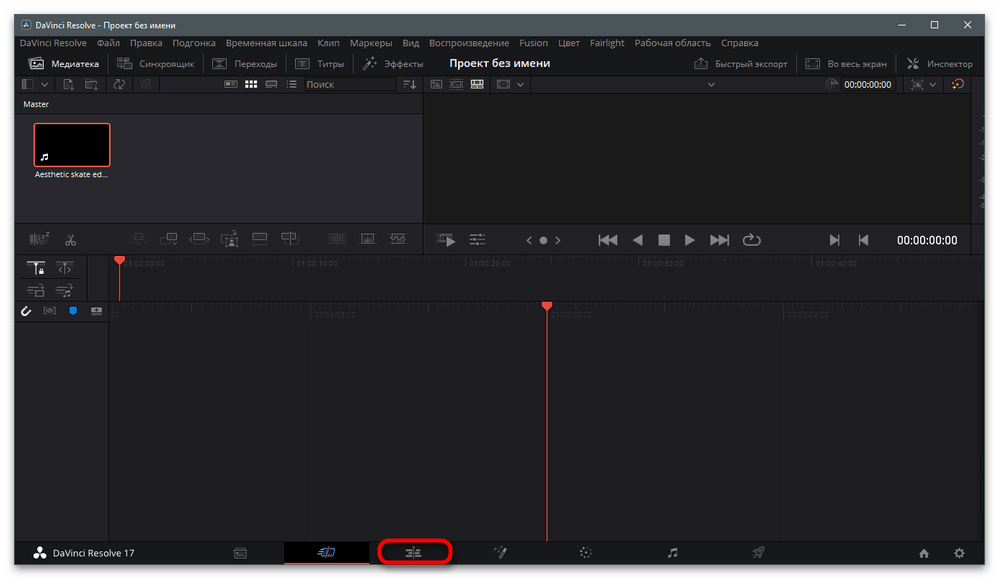Screen dimensions: 999x579
Task: Select the split clip scissors tool
Action: pyautogui.click(x=70, y=240)
